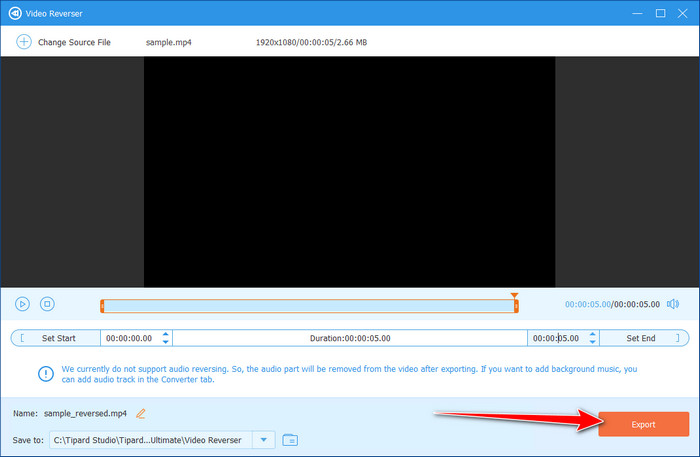
Task: Open the output folder icon
Action: point(291,439)
